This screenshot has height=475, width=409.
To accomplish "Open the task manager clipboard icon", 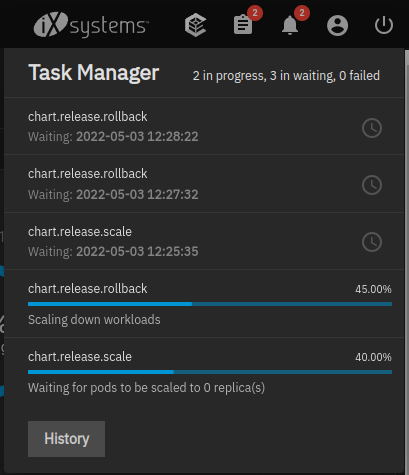I will (x=243, y=25).
